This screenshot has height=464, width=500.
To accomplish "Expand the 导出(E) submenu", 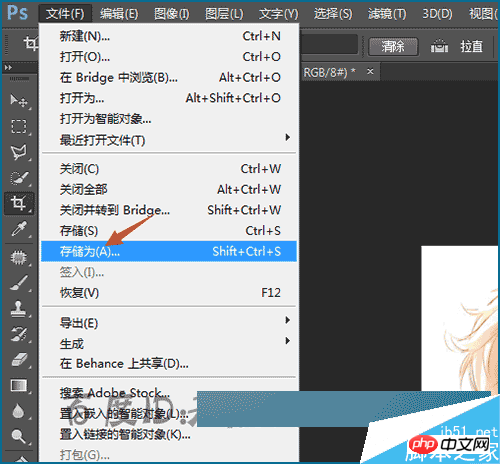I will 169,322.
